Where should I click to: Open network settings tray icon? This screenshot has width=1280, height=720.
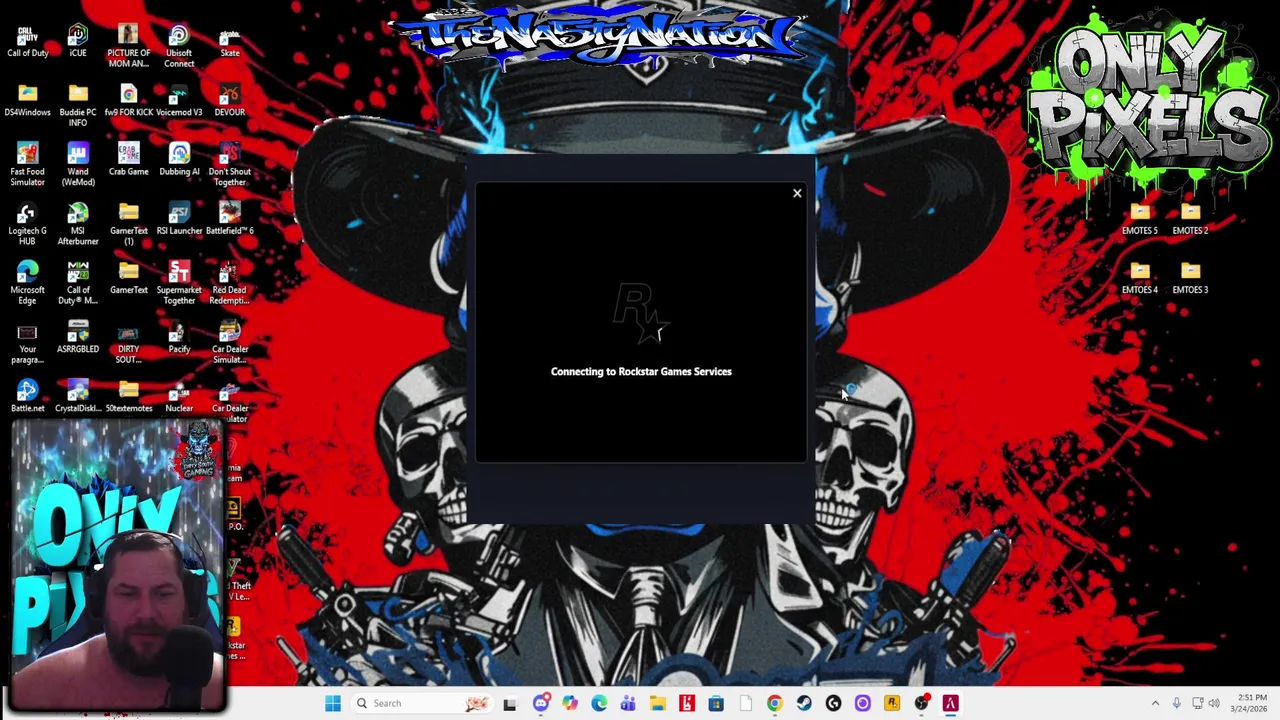[1197, 703]
